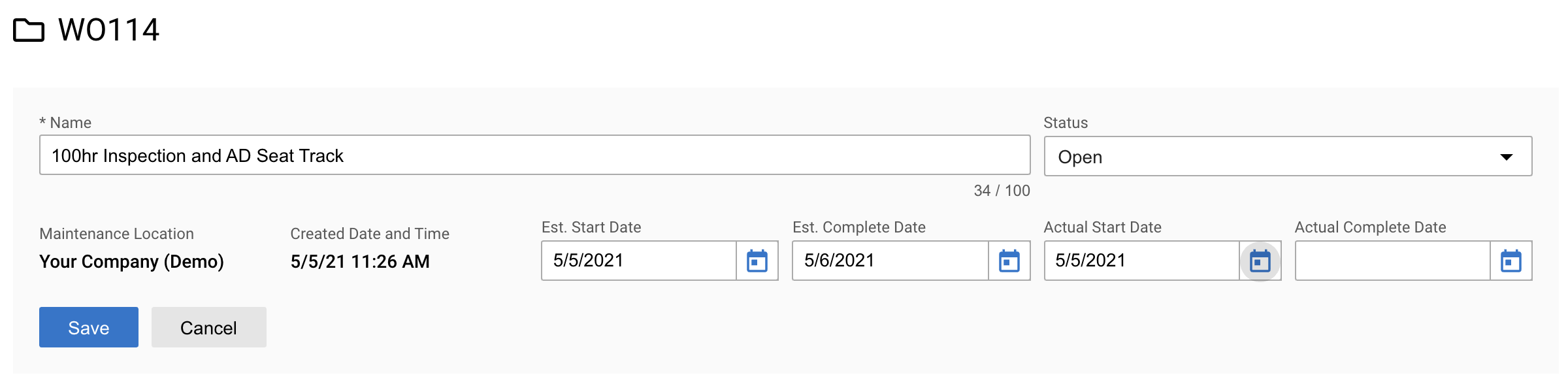Click the created date 5/5/21 11:26 AM
Screen dimensions: 1568x384
[360, 261]
